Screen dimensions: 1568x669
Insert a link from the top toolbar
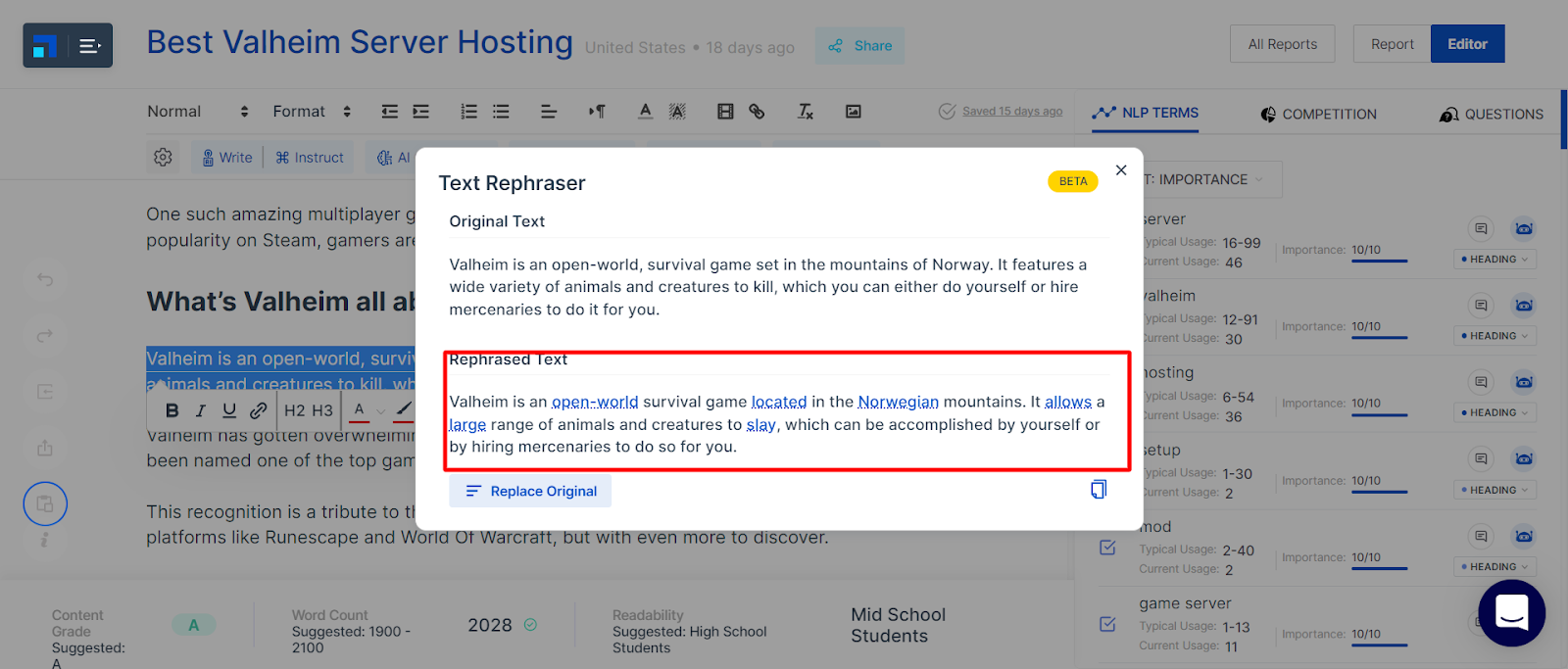point(757,112)
